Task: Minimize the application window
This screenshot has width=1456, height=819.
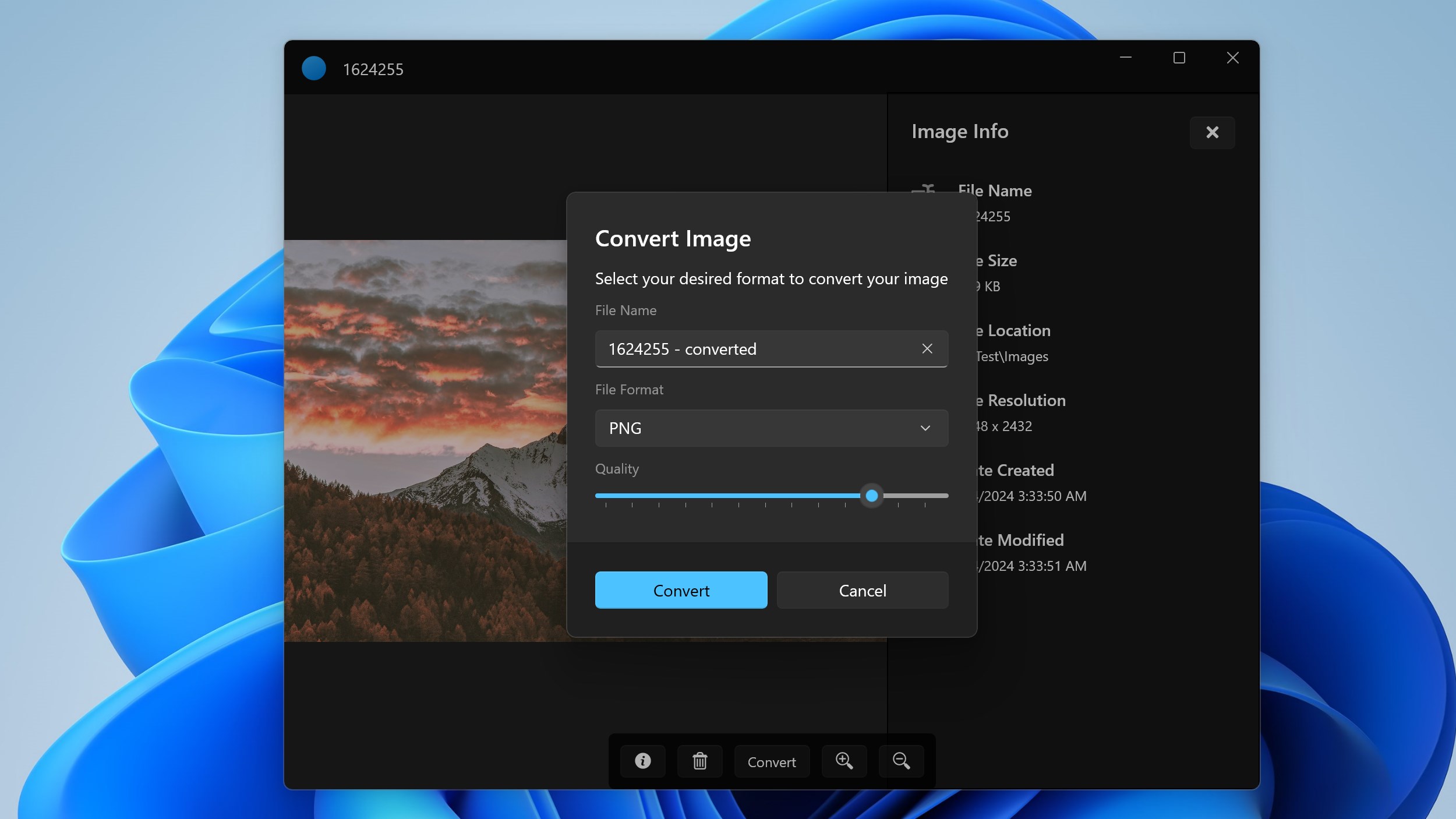Action: [x=1125, y=57]
